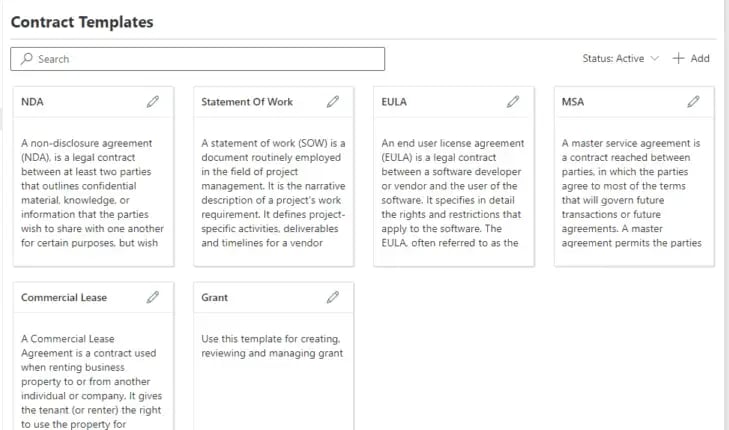The width and height of the screenshot is (729, 430).
Task: Open the Grant template title
Action: coord(214,298)
